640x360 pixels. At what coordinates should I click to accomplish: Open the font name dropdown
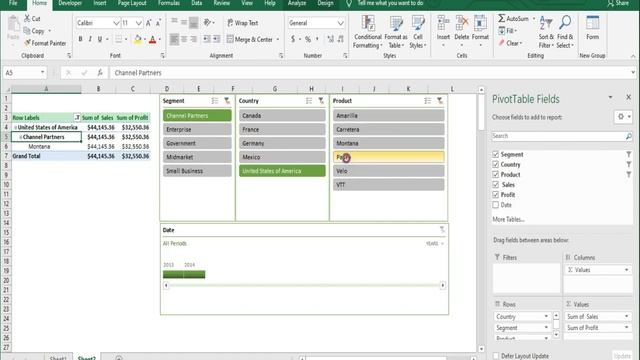116,23
